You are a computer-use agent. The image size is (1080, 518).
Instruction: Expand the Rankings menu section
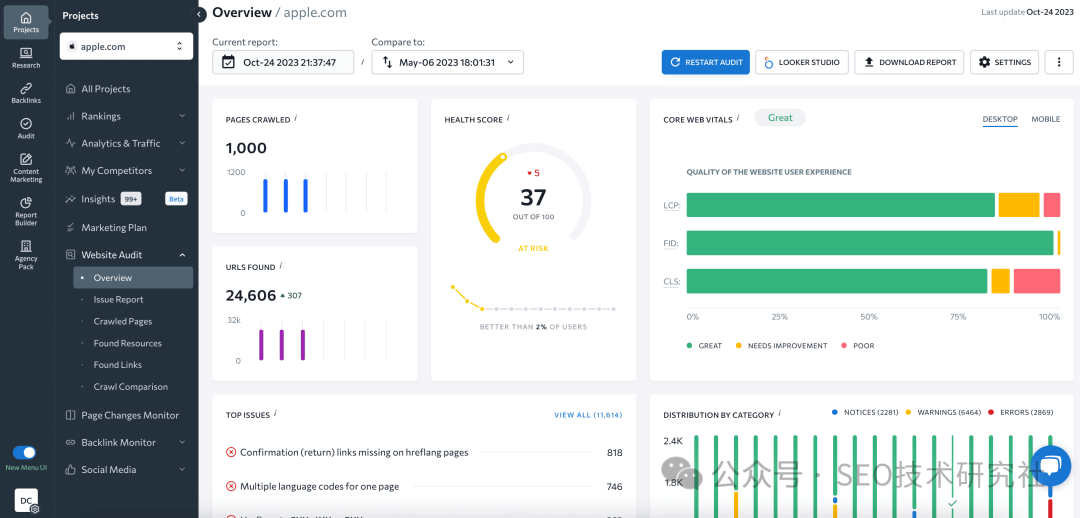click(125, 116)
